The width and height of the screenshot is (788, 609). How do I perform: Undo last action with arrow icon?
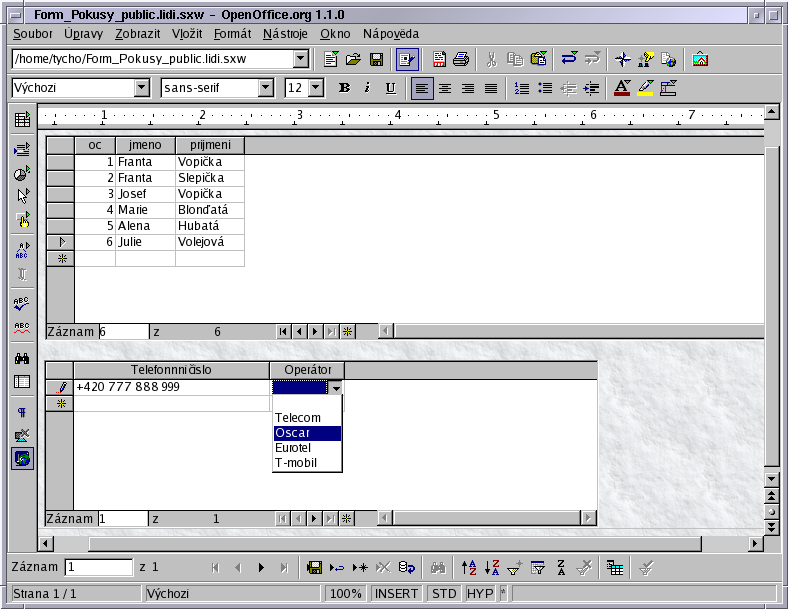tap(569, 59)
